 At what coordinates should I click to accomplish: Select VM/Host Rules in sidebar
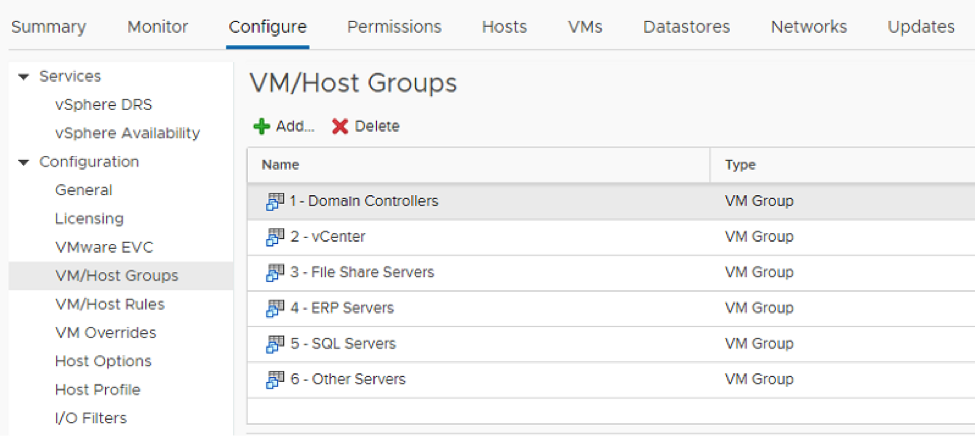(109, 304)
